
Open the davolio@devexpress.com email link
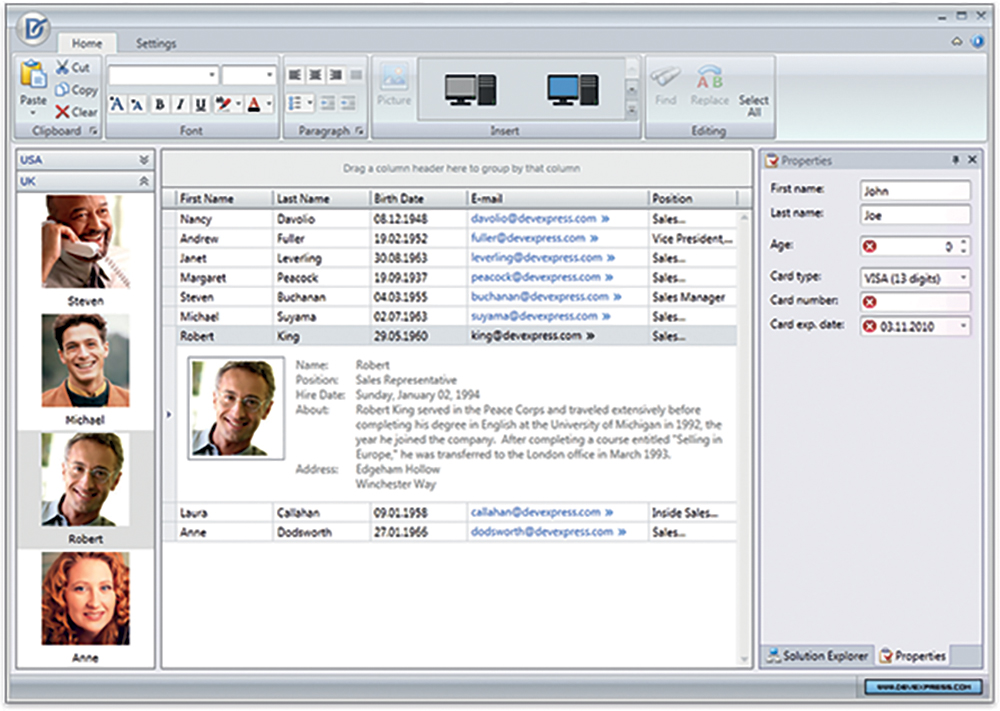pos(533,218)
